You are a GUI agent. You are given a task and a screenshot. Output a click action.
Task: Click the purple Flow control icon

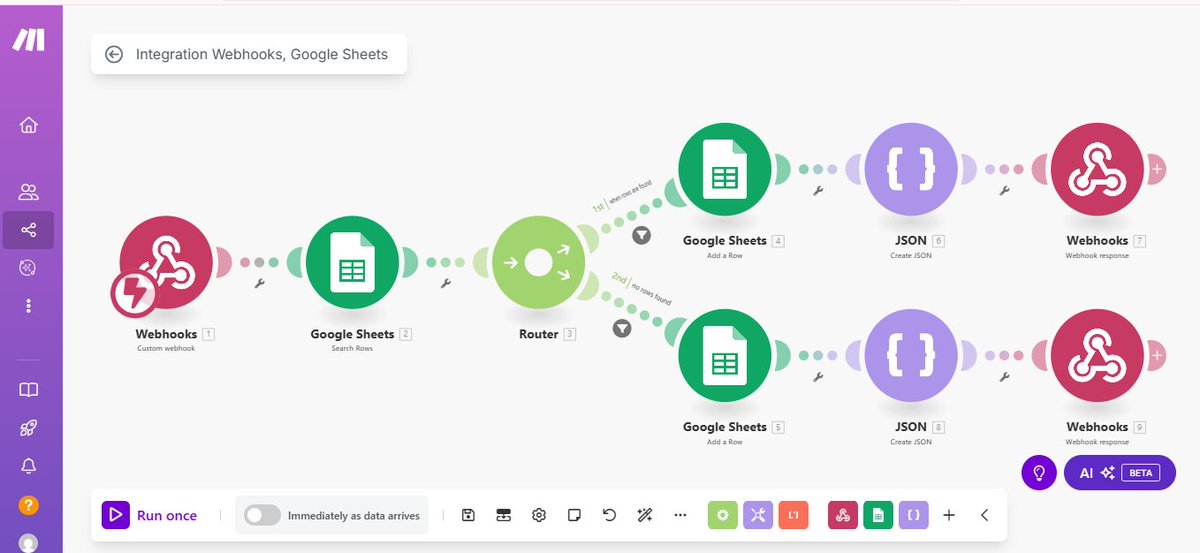click(758, 515)
